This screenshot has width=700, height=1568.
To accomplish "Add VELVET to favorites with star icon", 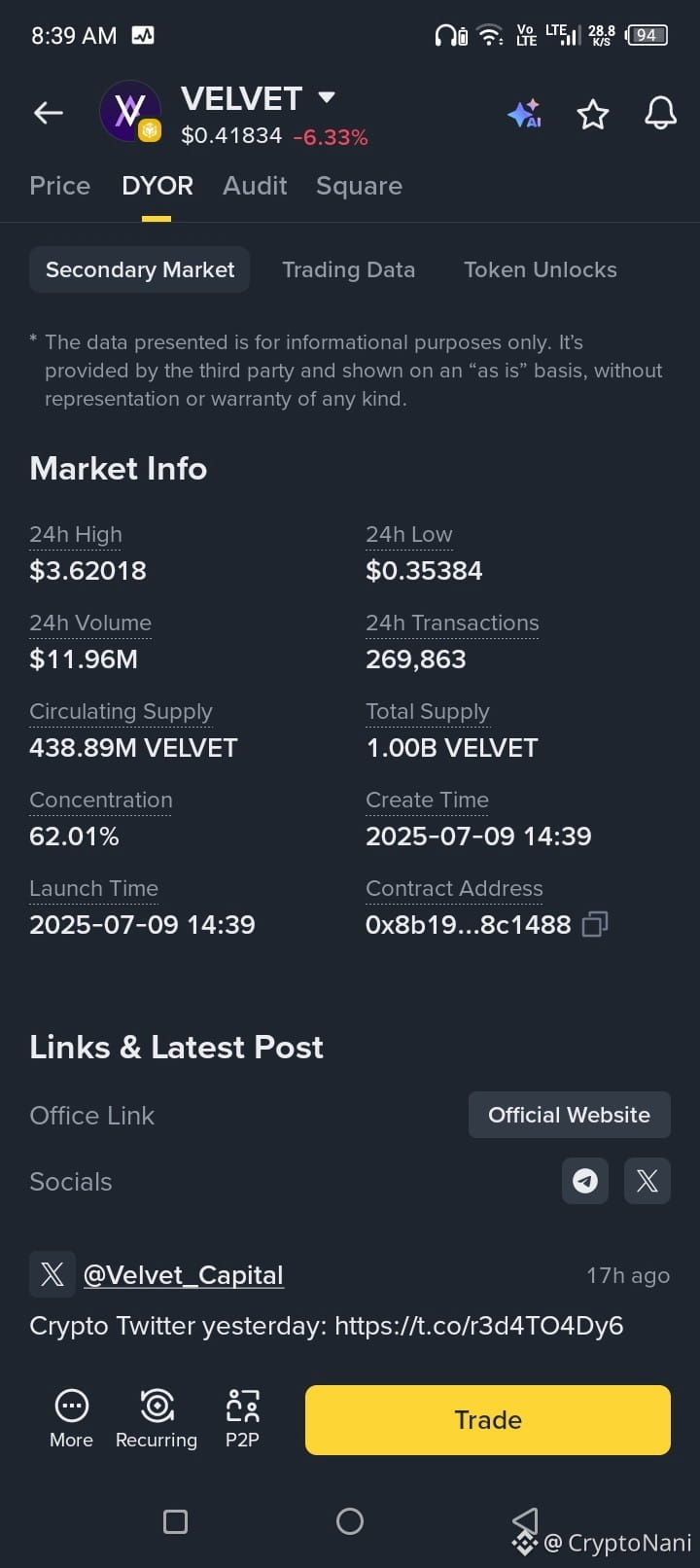I will tap(593, 115).
